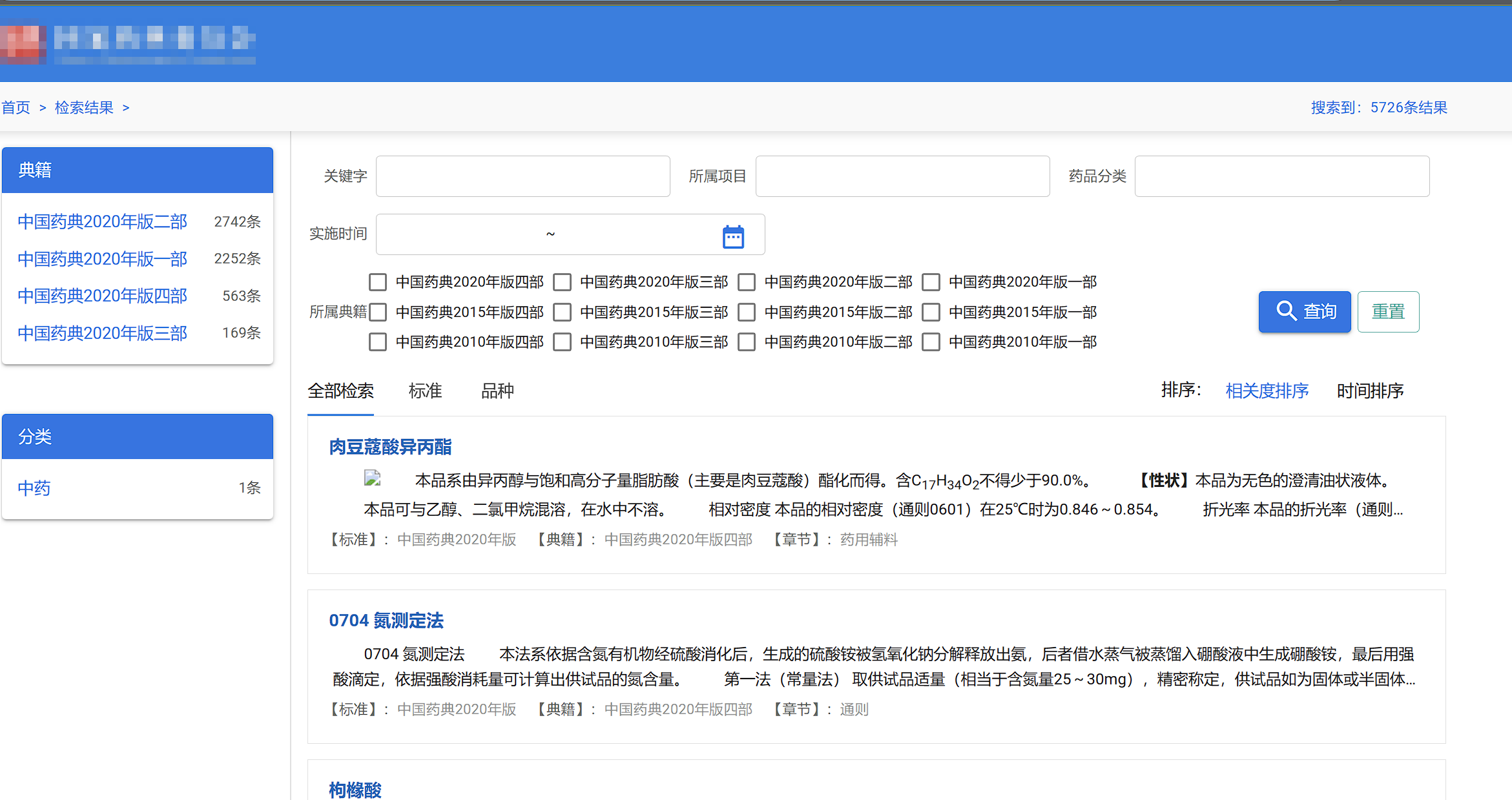This screenshot has height=800, width=1512.
Task: Click 搜索到：5726条结果 text
Action: pos(1379,107)
